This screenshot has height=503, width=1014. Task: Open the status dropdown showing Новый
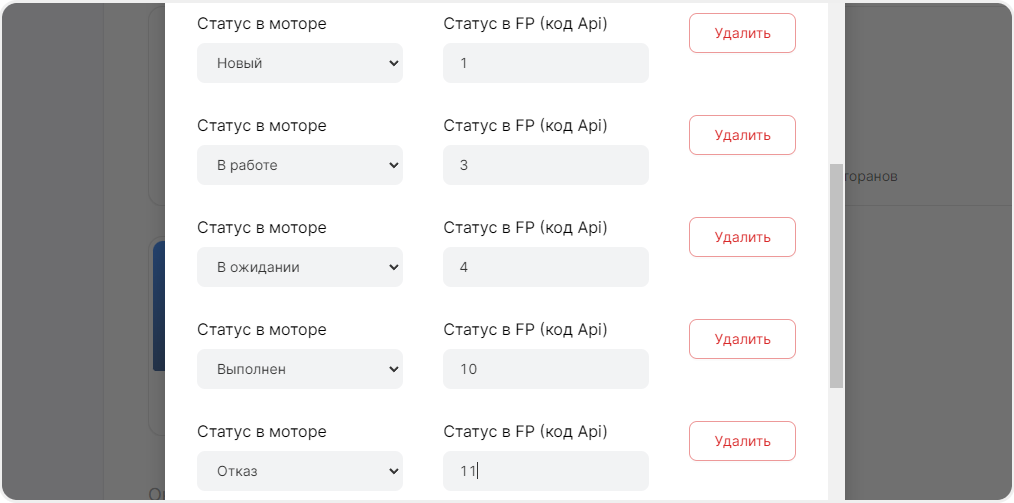[x=299, y=63]
